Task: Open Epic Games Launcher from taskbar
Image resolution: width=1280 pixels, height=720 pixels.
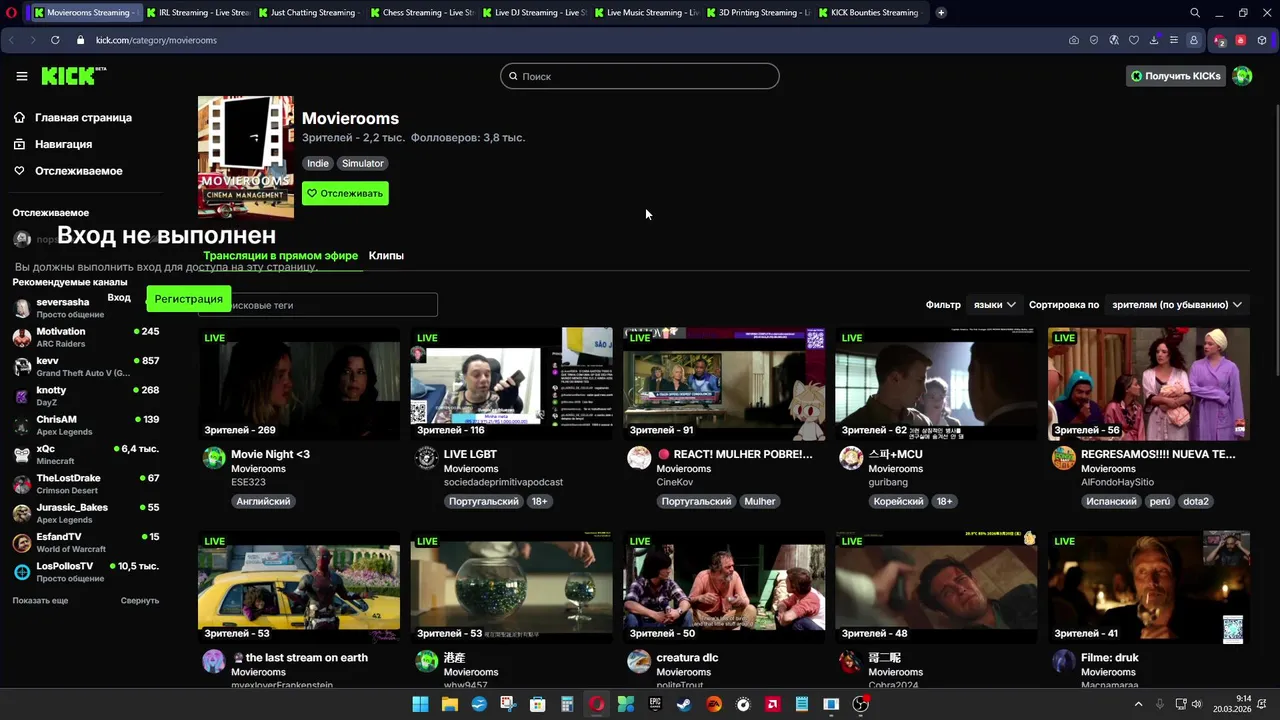Action: point(655,704)
